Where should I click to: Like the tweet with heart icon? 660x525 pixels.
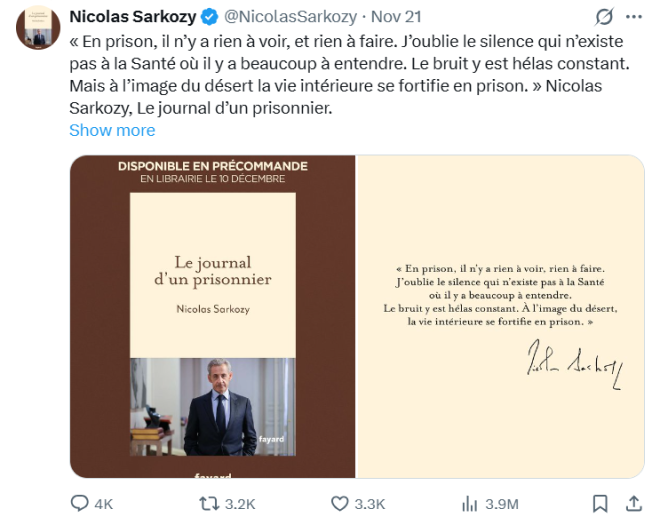point(339,503)
